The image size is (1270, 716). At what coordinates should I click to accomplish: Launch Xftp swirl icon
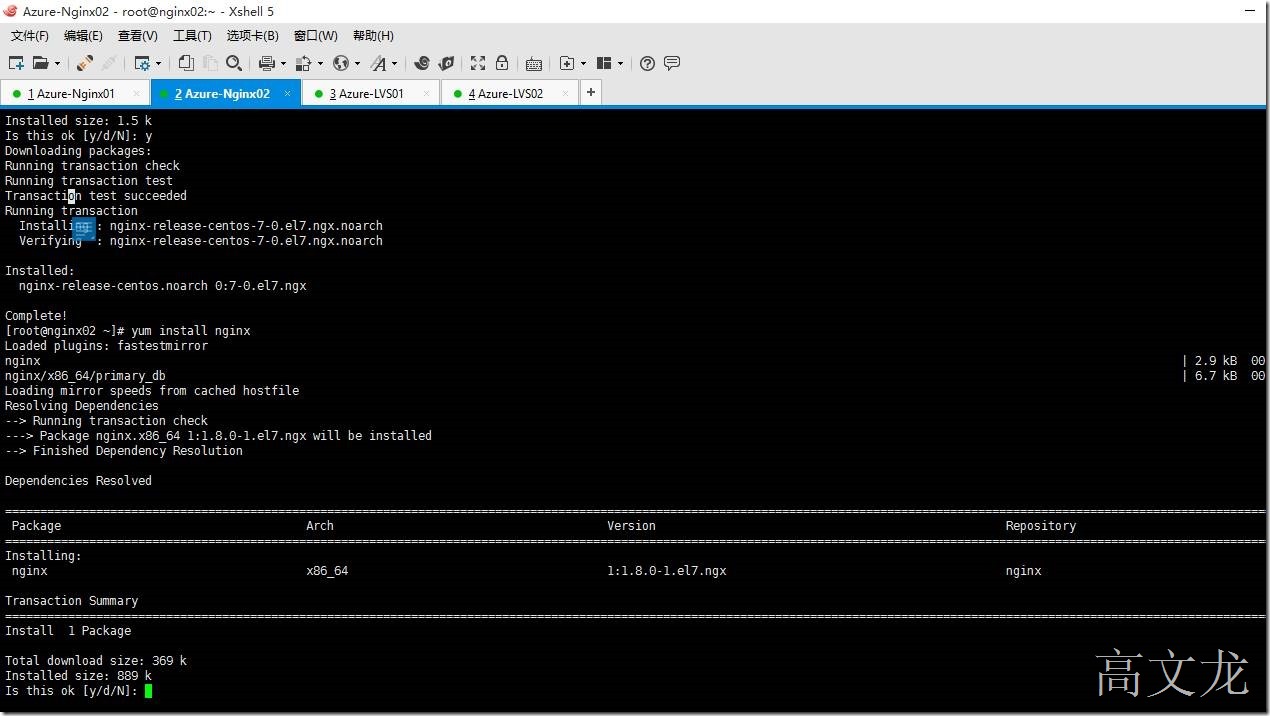coord(422,63)
